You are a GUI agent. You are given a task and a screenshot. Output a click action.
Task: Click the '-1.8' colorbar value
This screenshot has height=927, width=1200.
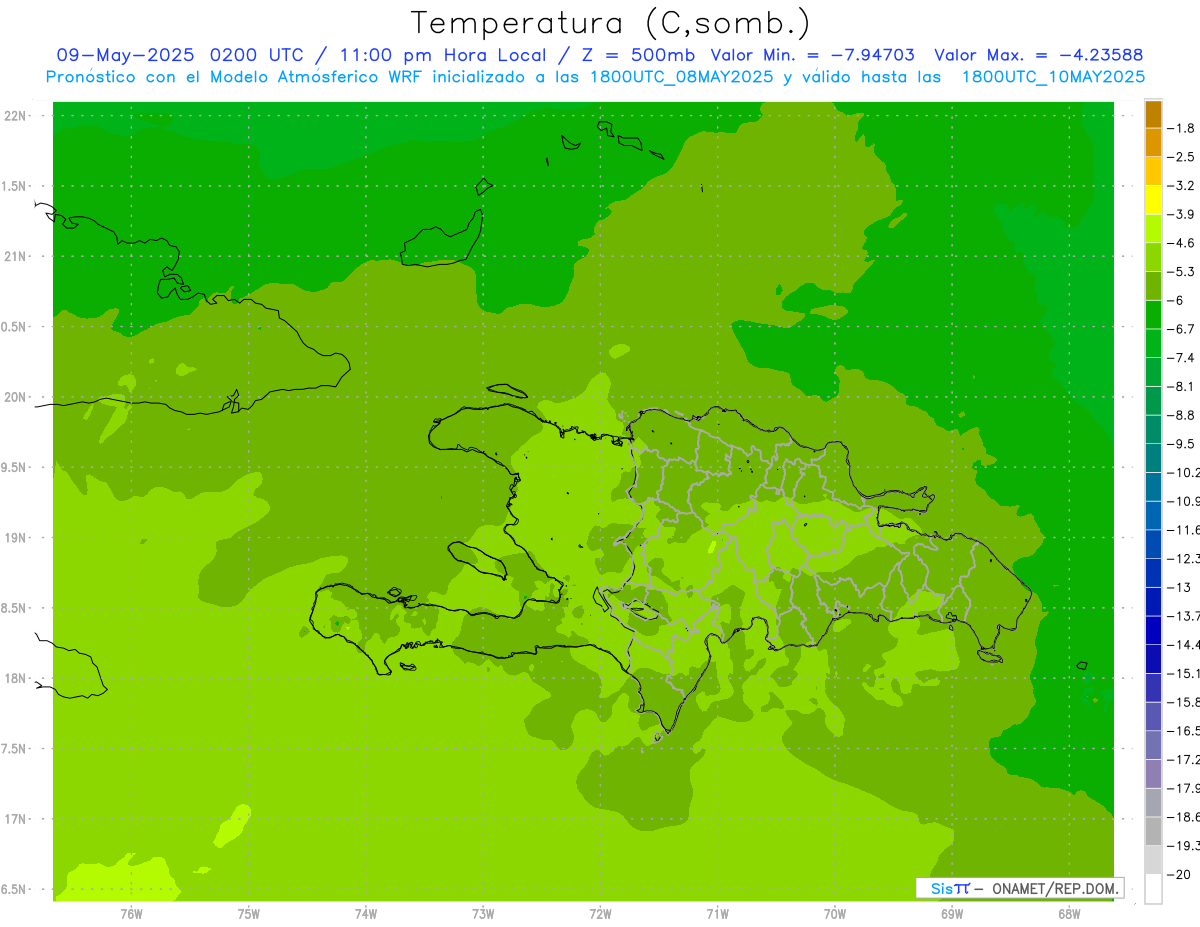(x=1181, y=128)
